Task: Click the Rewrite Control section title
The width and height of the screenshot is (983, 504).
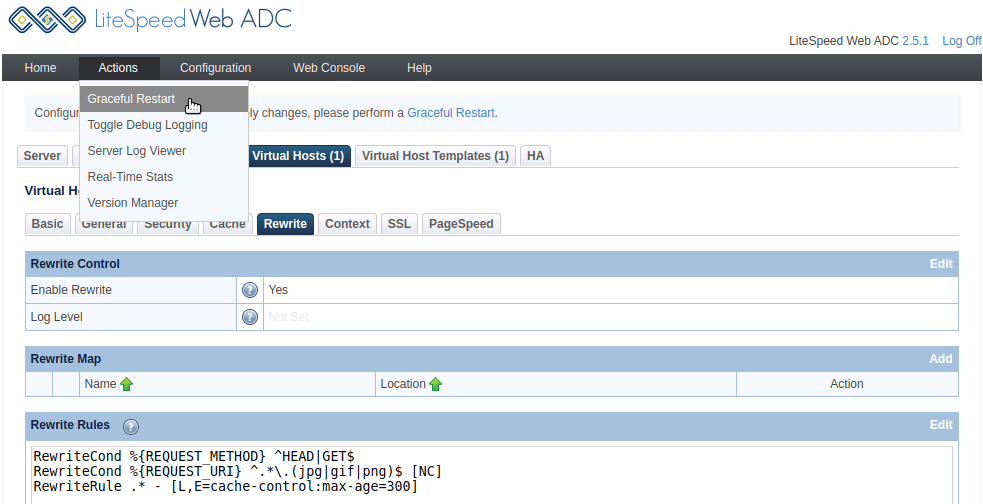Action: pyautogui.click(x=75, y=264)
